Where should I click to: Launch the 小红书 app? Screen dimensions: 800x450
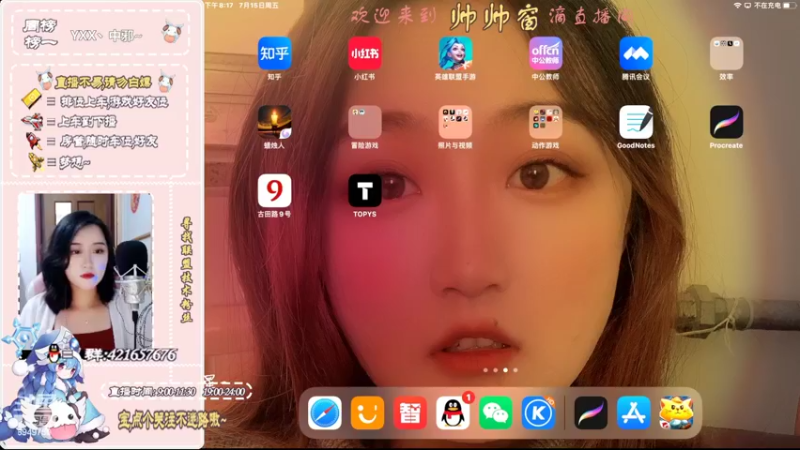pos(365,53)
